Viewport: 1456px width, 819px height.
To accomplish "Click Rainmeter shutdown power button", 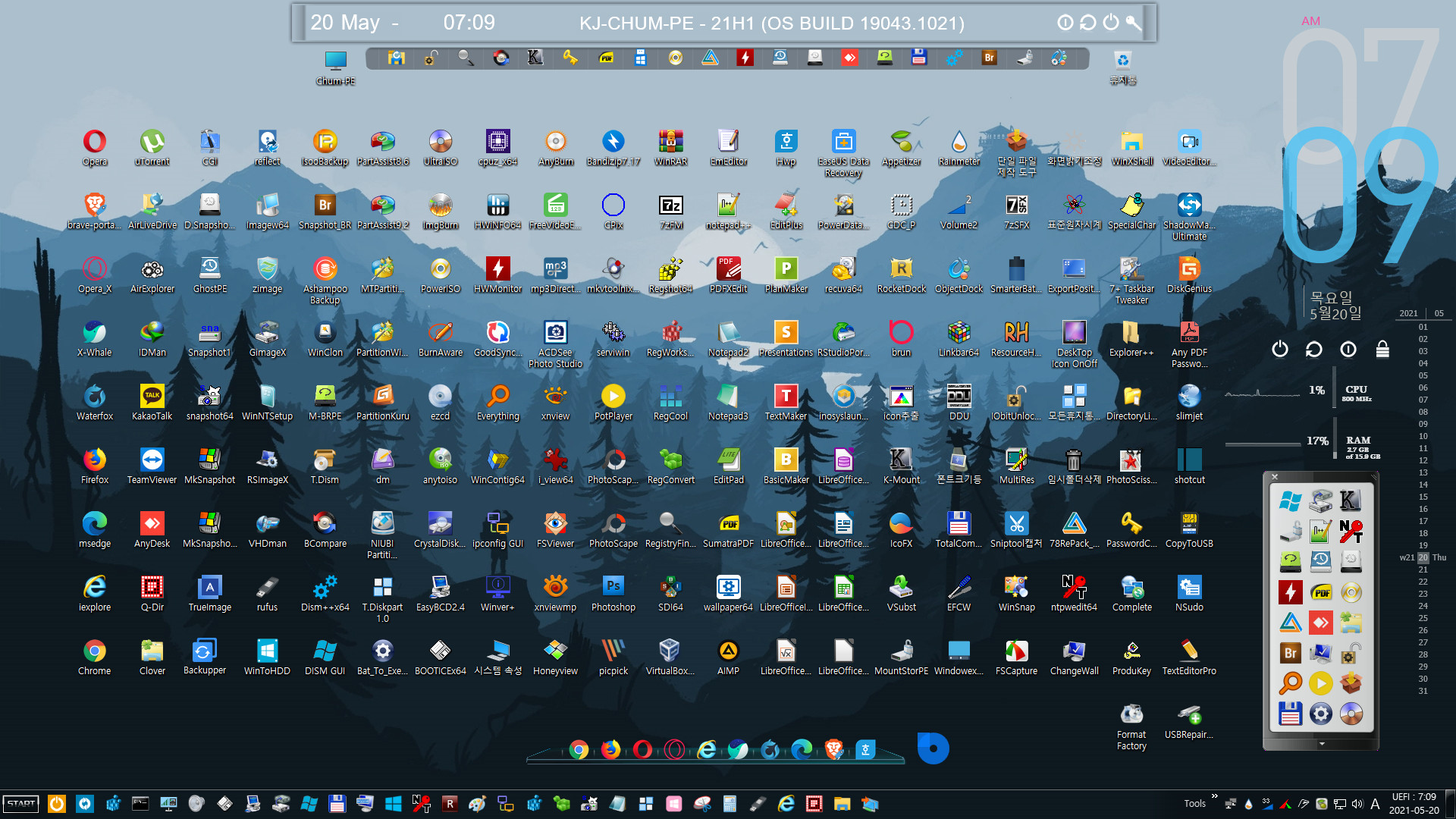I will [x=1280, y=349].
